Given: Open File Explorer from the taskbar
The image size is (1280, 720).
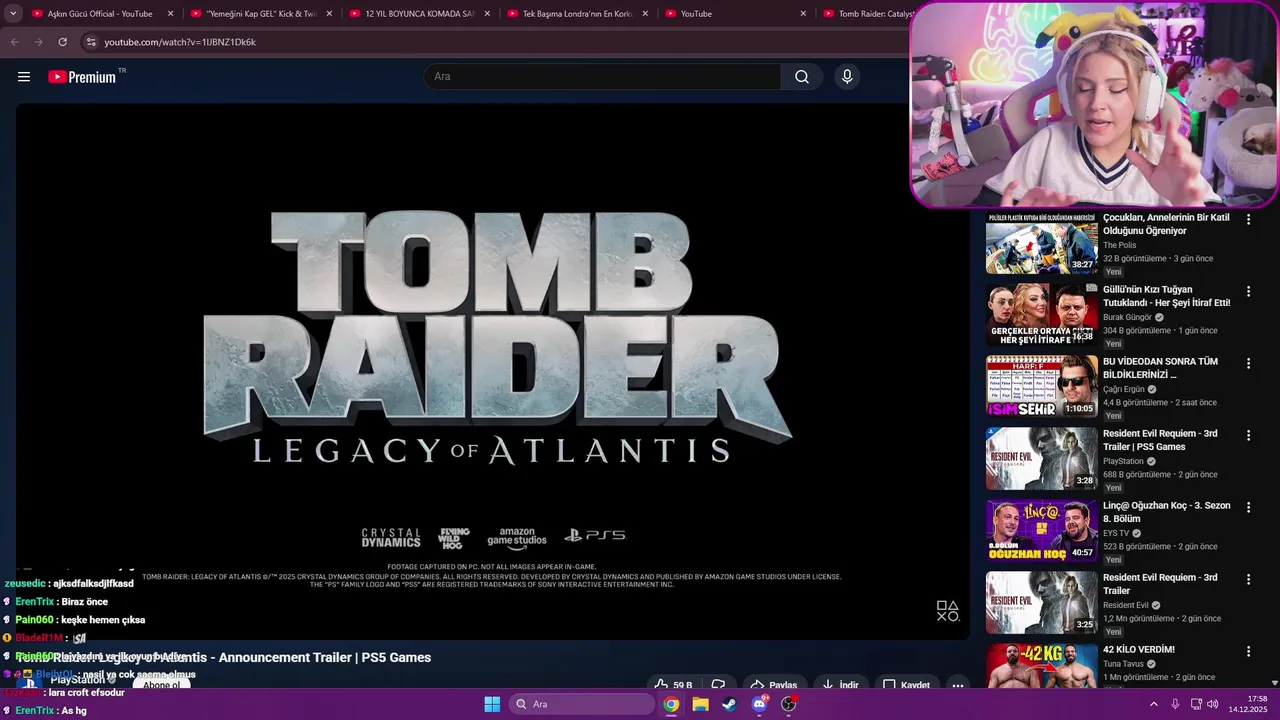Looking at the screenshot, I should (700, 704).
